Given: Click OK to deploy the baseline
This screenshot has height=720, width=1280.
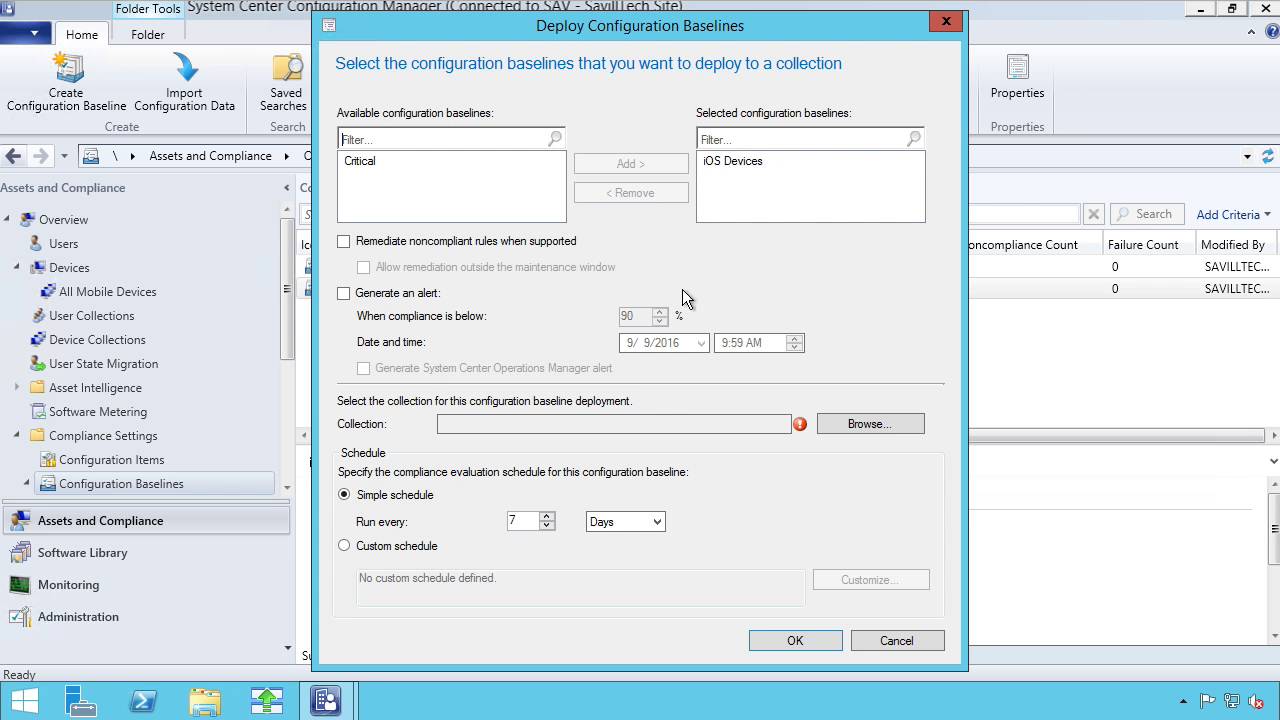Looking at the screenshot, I should click(x=795, y=641).
